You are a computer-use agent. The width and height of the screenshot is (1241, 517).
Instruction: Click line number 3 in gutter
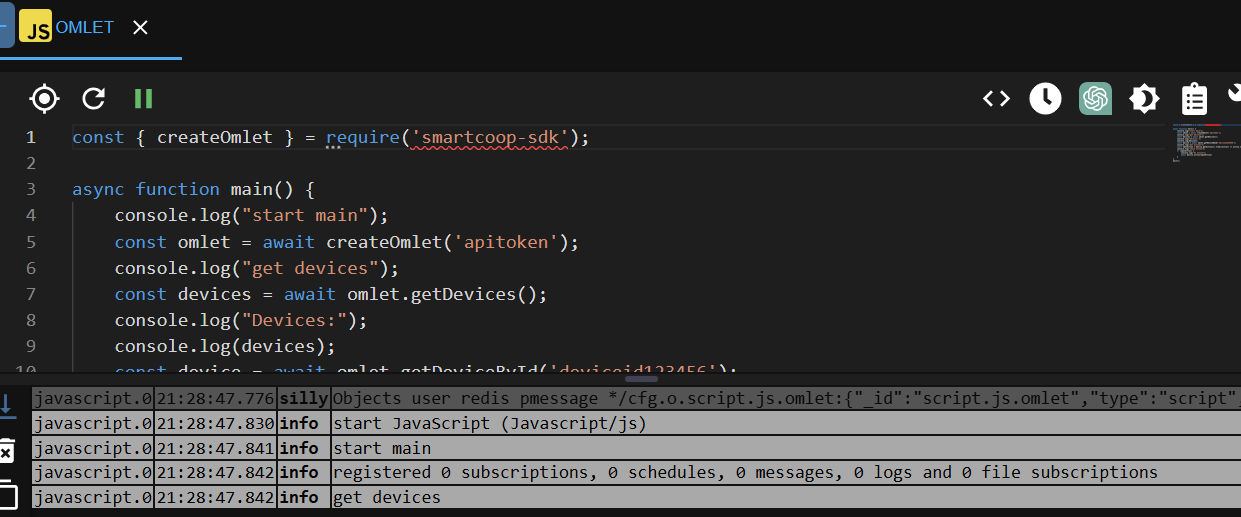pos(31,189)
